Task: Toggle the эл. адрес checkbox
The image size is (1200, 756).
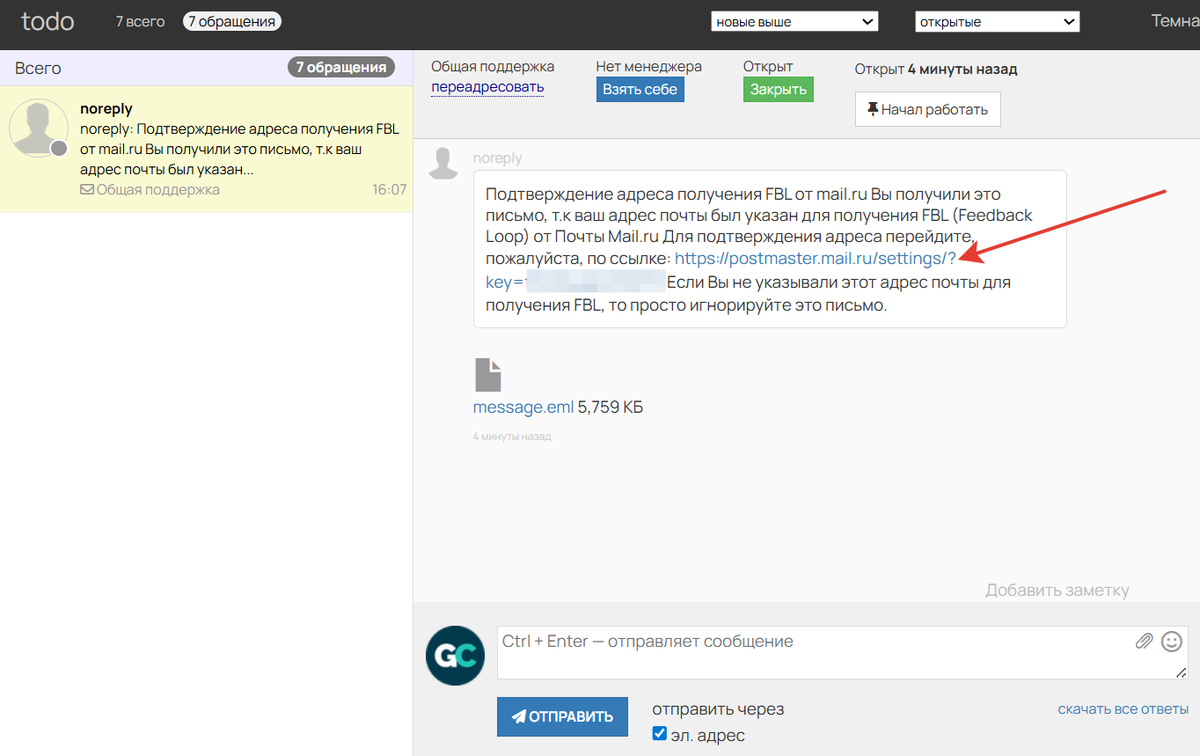Action: [659, 734]
